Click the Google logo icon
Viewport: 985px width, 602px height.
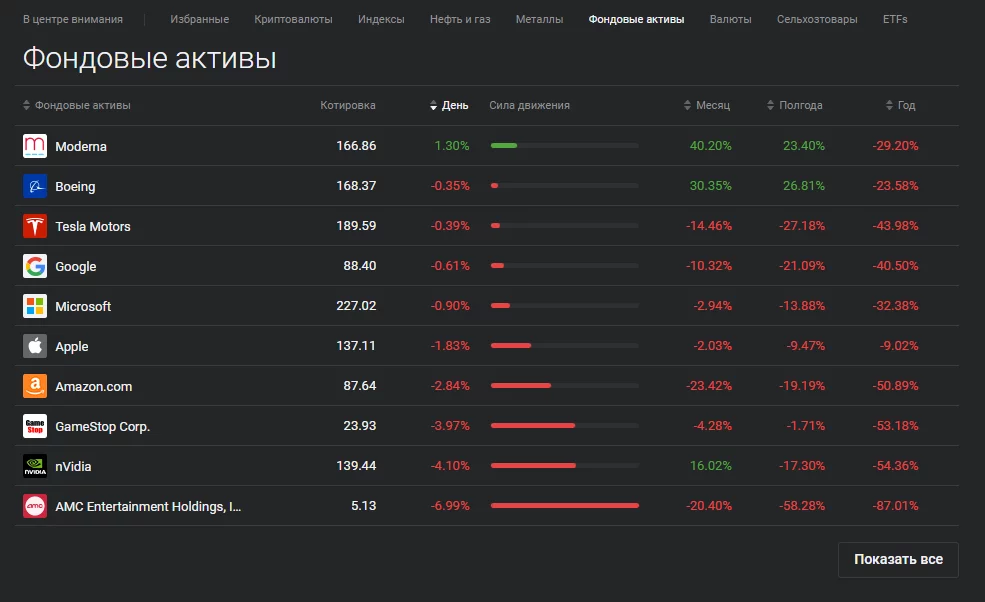tap(35, 266)
